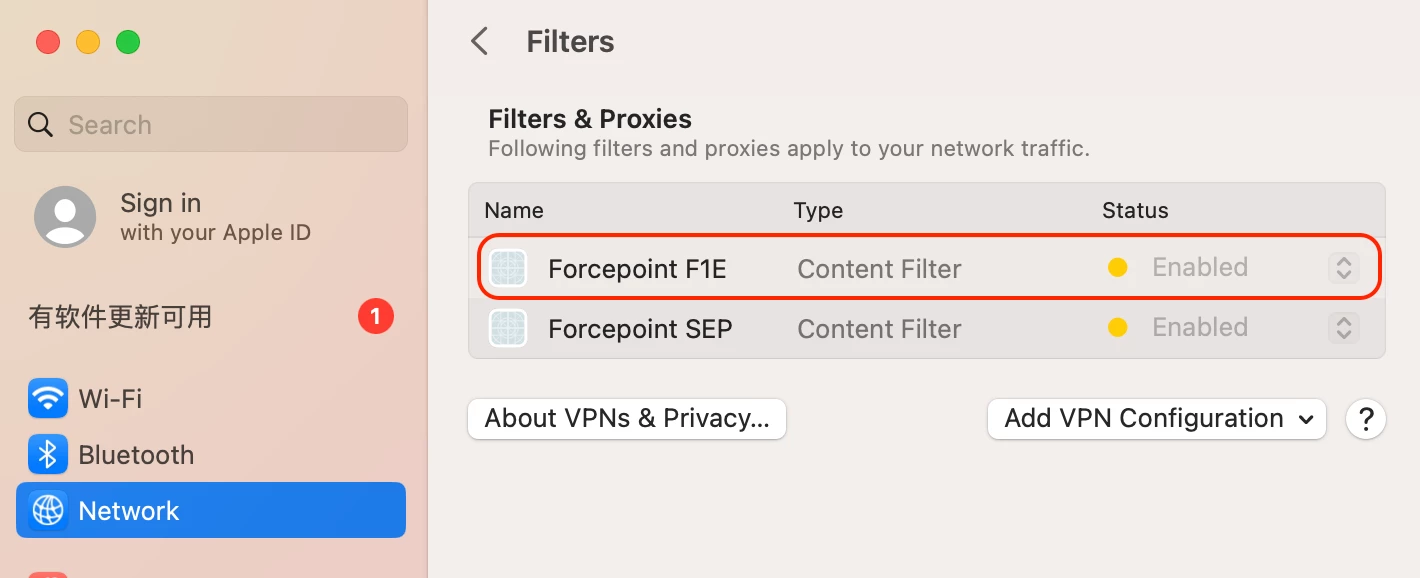Expand the Add VPN Configuration dropdown

pyautogui.click(x=1157, y=419)
